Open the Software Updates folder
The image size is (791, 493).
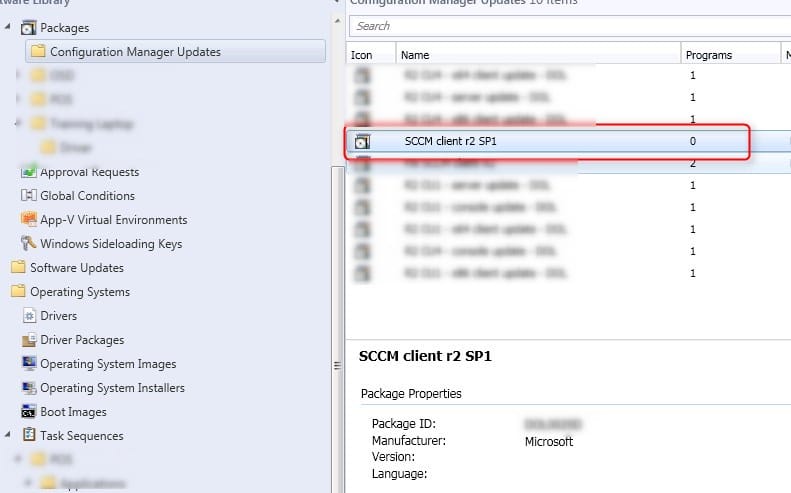(77, 268)
